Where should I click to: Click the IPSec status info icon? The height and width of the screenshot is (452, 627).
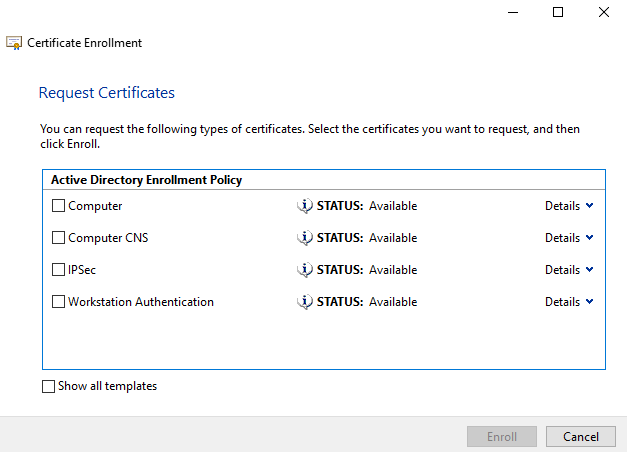click(305, 270)
